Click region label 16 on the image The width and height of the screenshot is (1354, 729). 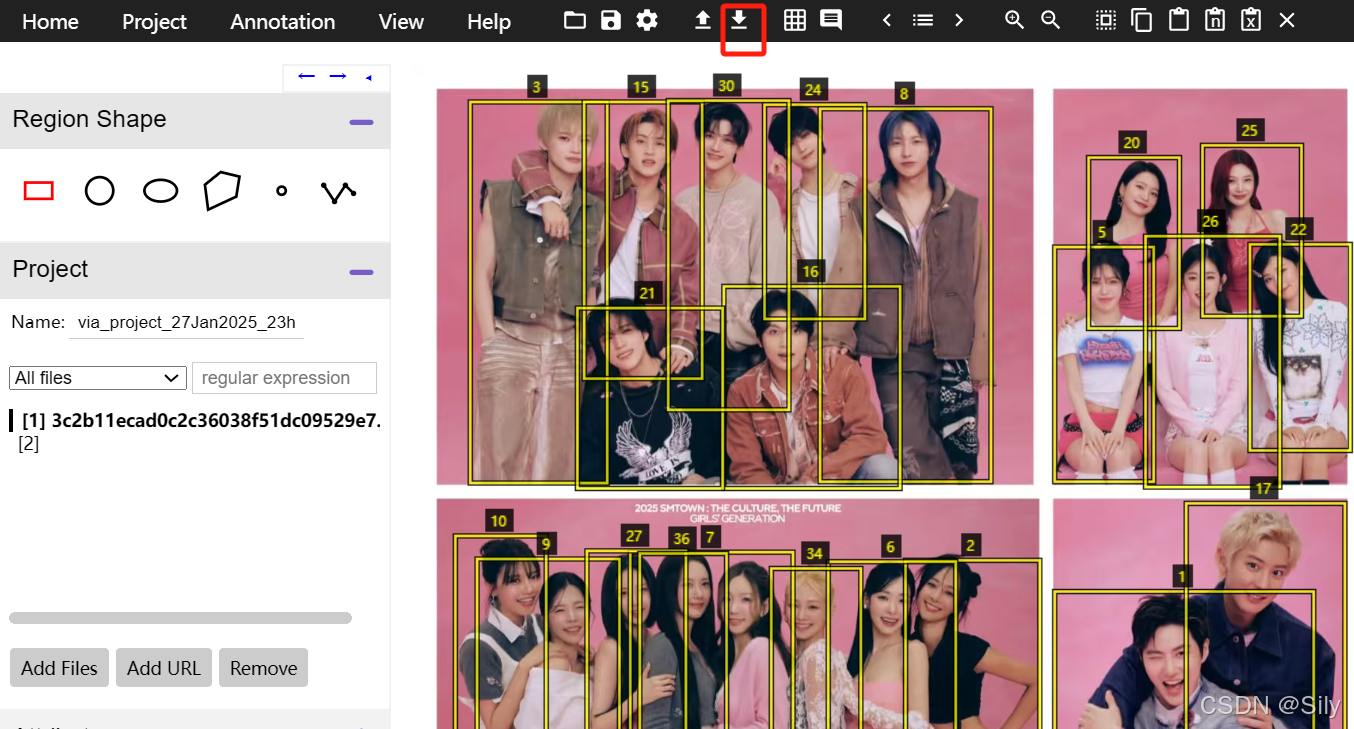coord(810,271)
